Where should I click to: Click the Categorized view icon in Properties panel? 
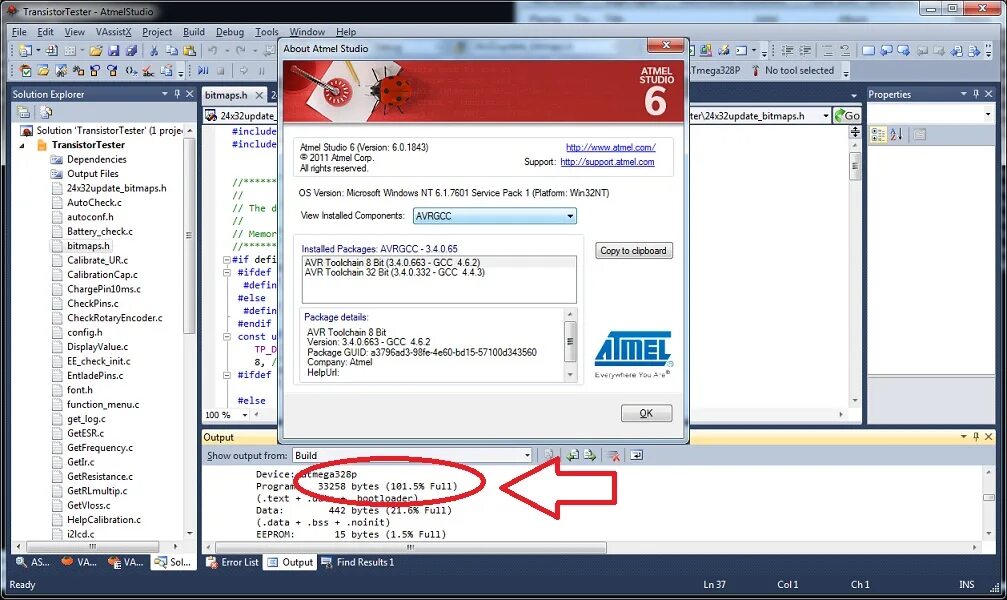[x=879, y=134]
